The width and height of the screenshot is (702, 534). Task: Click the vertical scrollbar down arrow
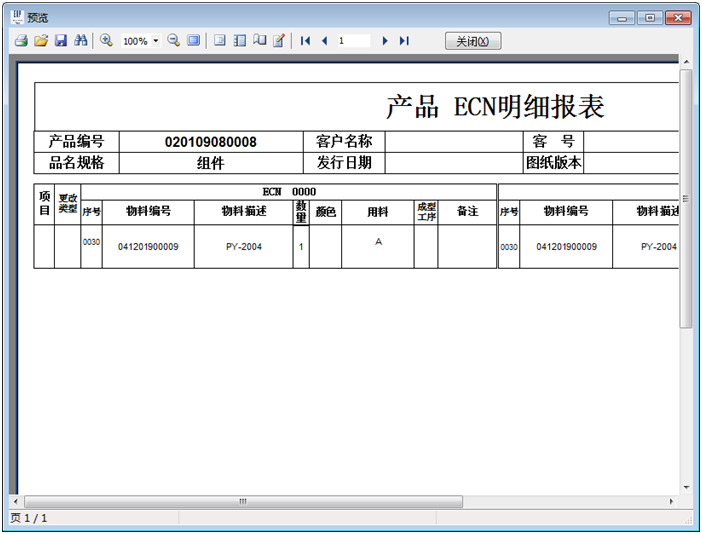click(686, 487)
